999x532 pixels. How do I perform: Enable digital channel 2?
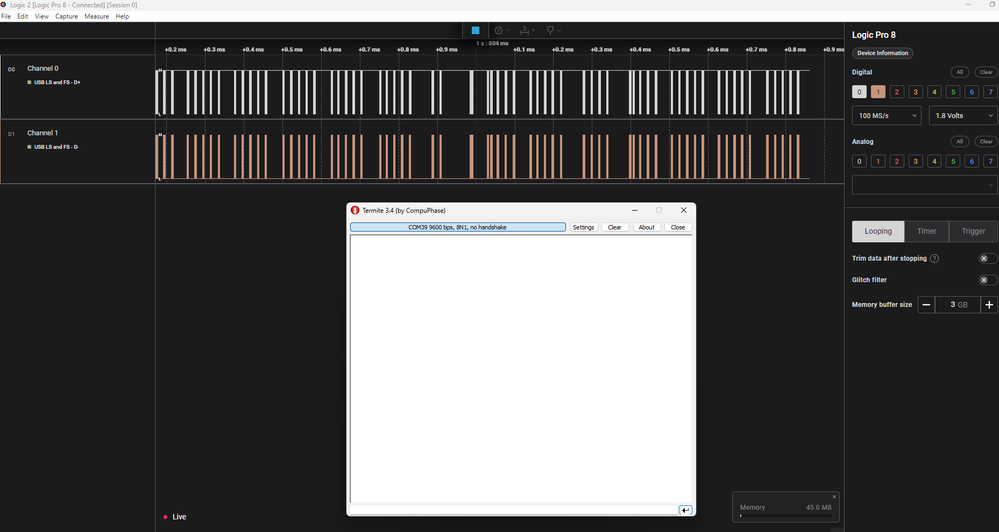pos(896,92)
